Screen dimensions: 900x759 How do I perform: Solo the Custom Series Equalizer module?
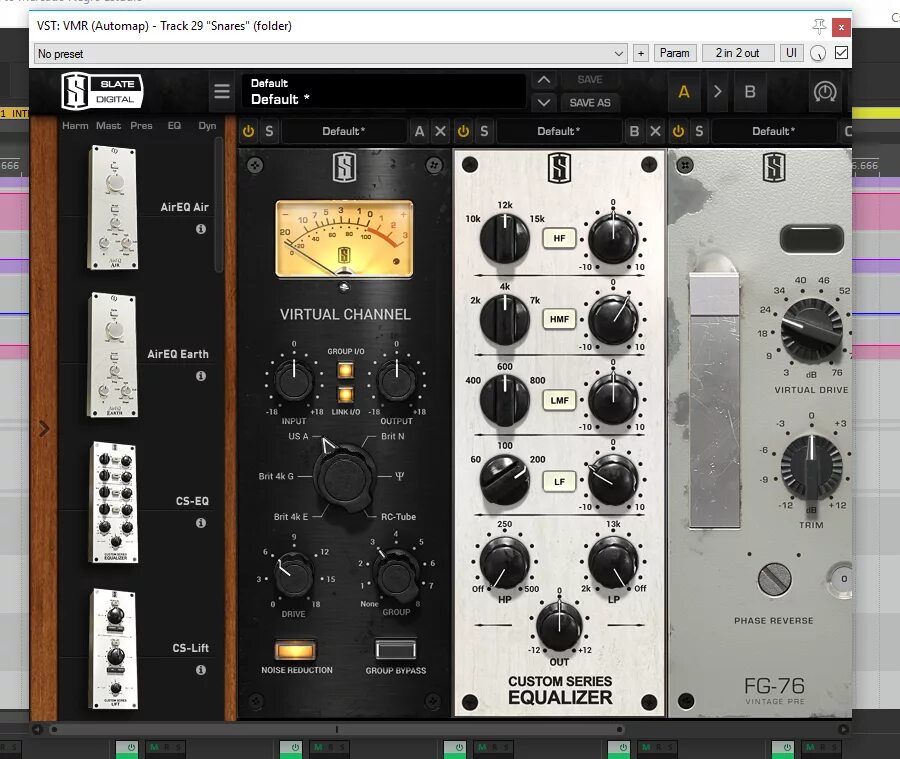[484, 131]
